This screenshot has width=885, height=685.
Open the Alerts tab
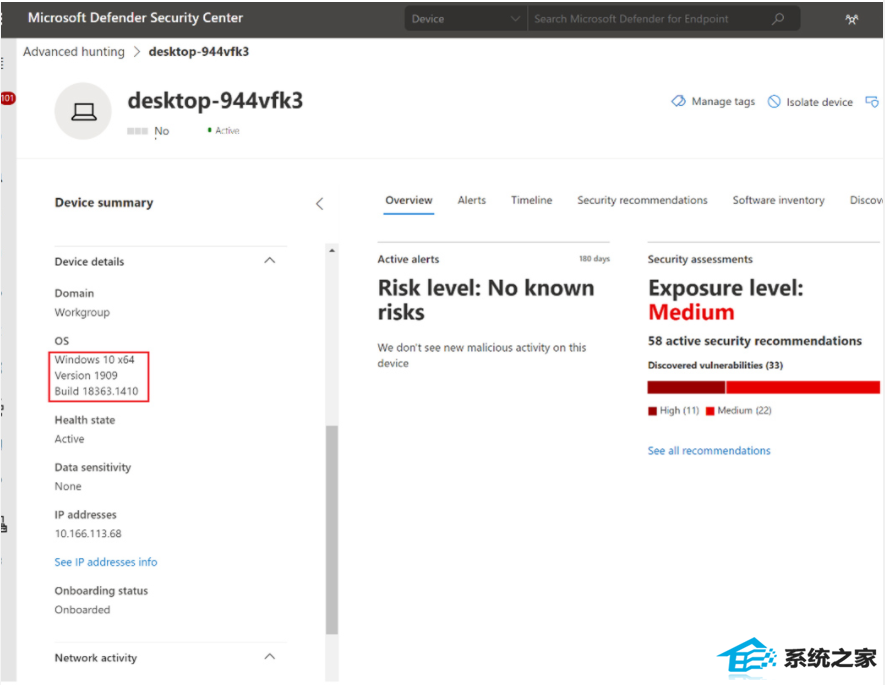click(471, 200)
